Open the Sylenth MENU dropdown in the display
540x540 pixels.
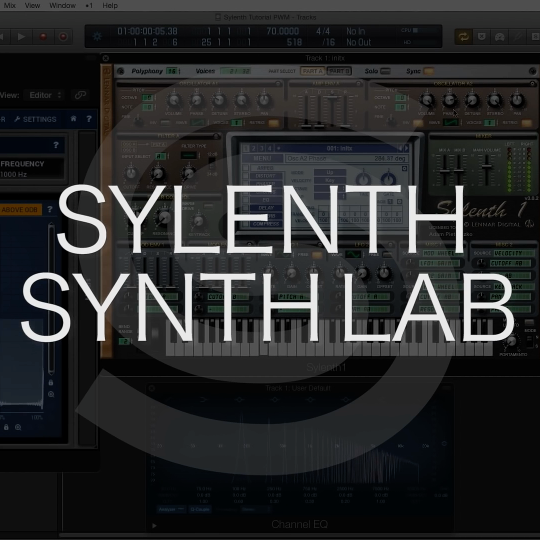(x=262, y=158)
